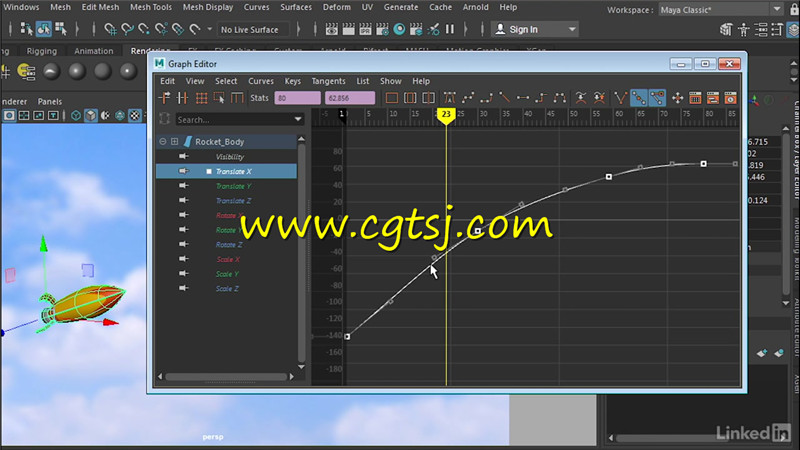Screen dimensions: 800x450
Task: Center the view about current time
Action: click(428, 98)
